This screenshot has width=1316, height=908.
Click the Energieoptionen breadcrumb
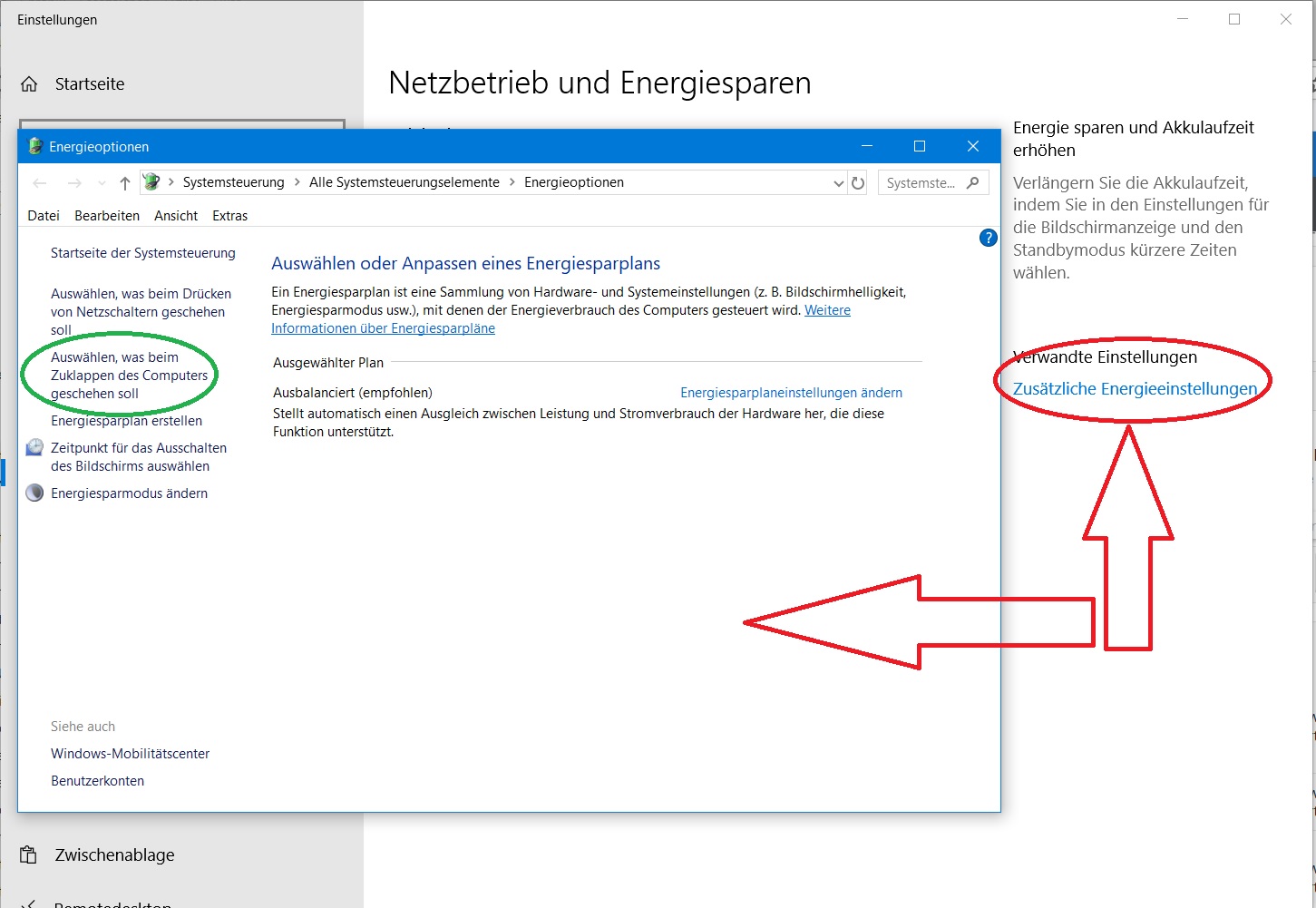tap(574, 182)
